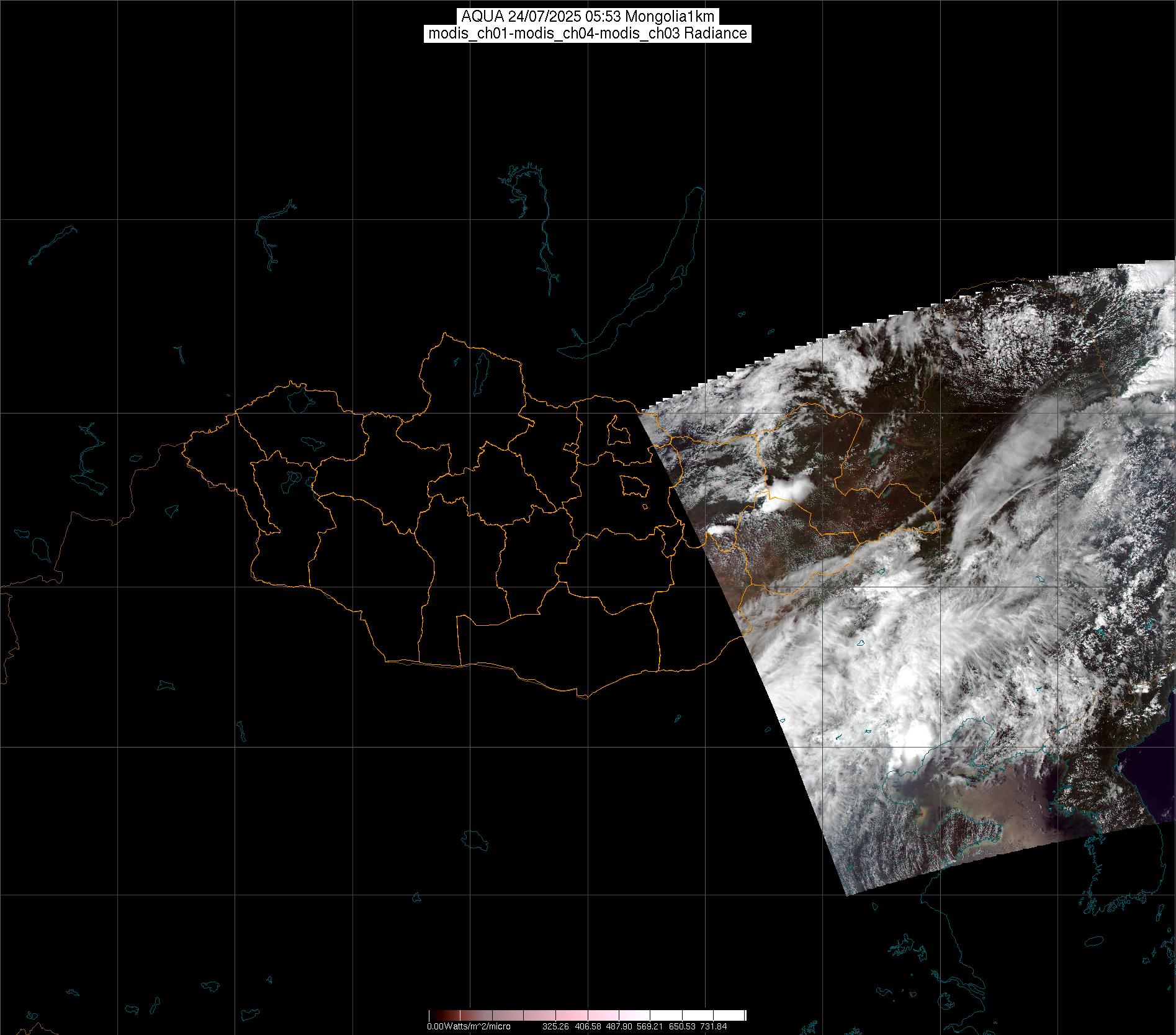Image resolution: width=1176 pixels, height=1035 pixels.
Task: Click the AQUA 24/07/2025 05:53 Mongolia1km title
Action: click(588, 16)
